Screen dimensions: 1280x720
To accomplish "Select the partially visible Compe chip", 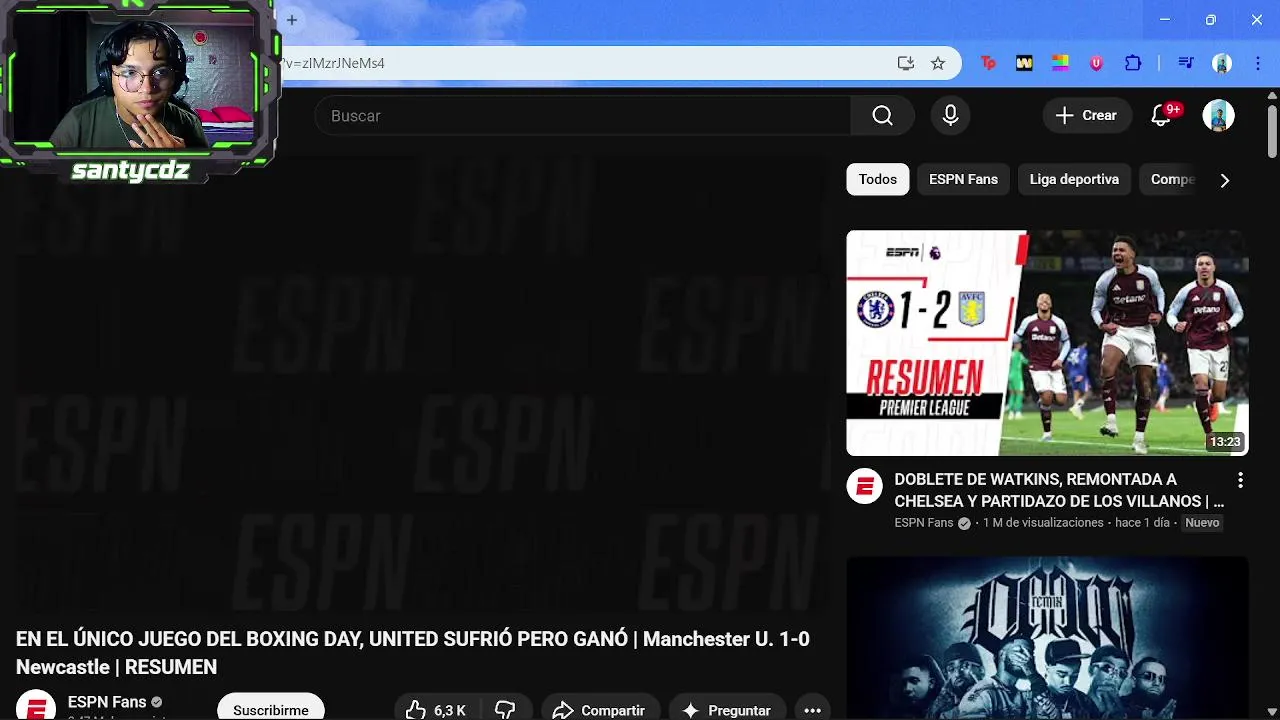I will coord(1170,179).
